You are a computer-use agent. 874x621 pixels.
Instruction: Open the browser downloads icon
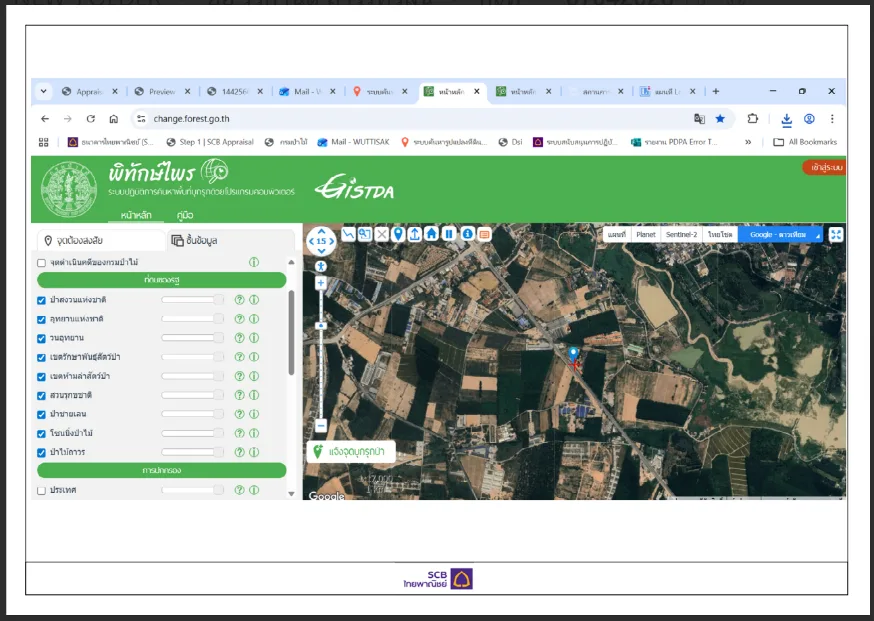click(x=786, y=119)
